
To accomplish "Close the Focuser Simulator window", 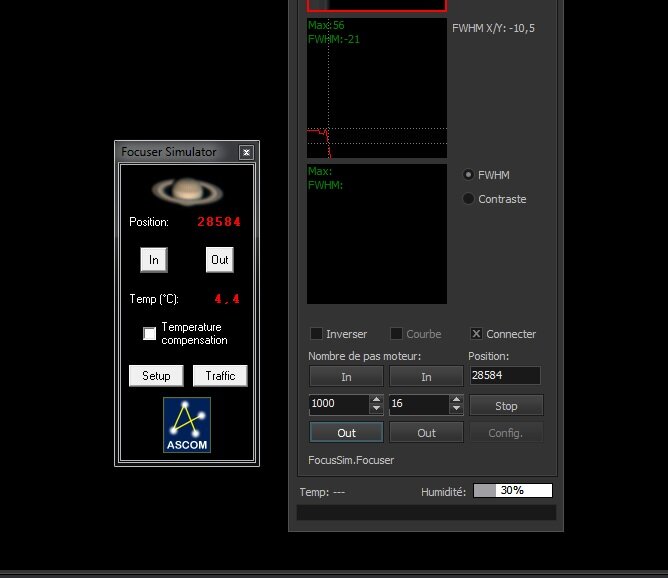I will click(x=246, y=152).
